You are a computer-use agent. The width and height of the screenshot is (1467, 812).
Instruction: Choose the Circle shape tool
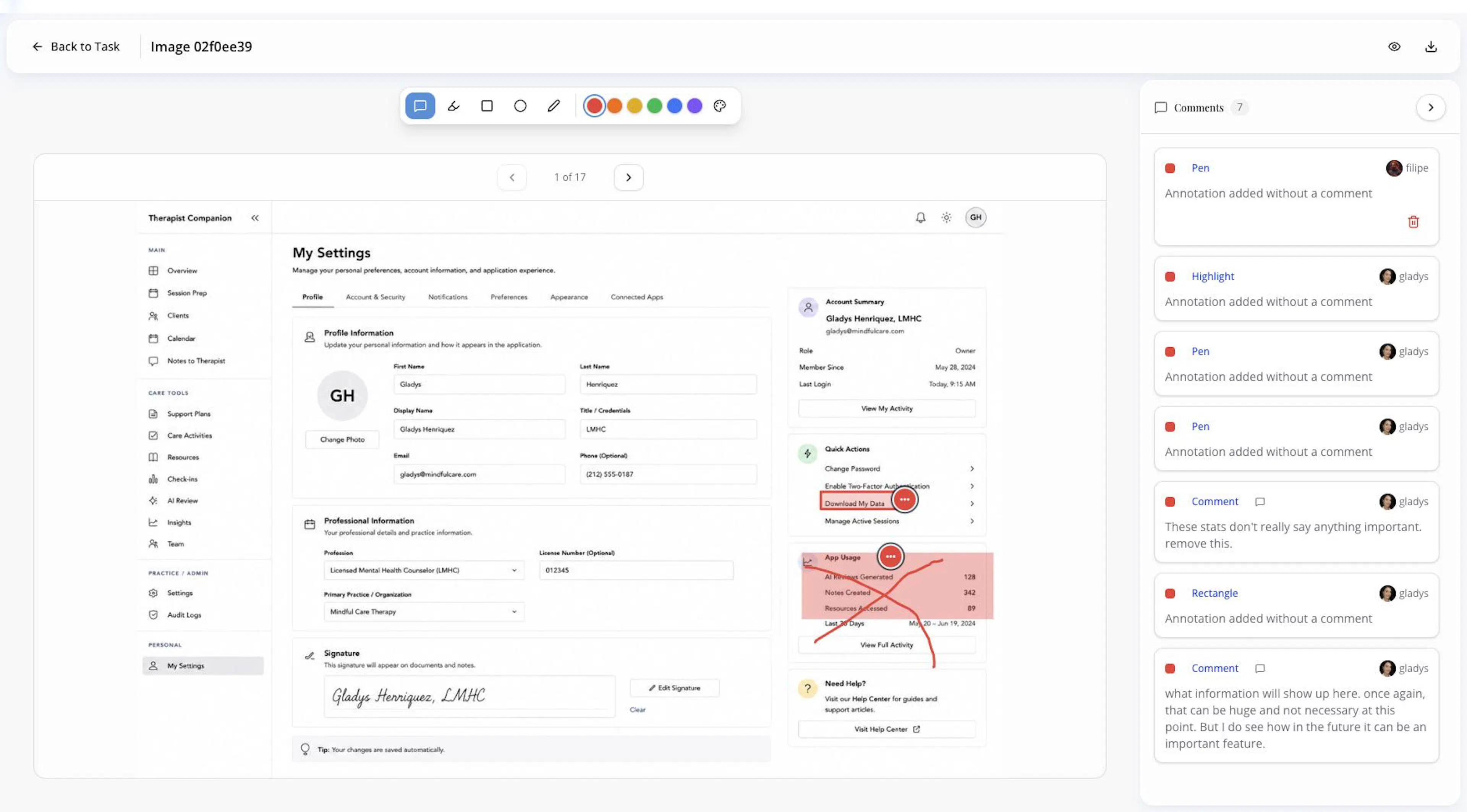[x=520, y=106]
